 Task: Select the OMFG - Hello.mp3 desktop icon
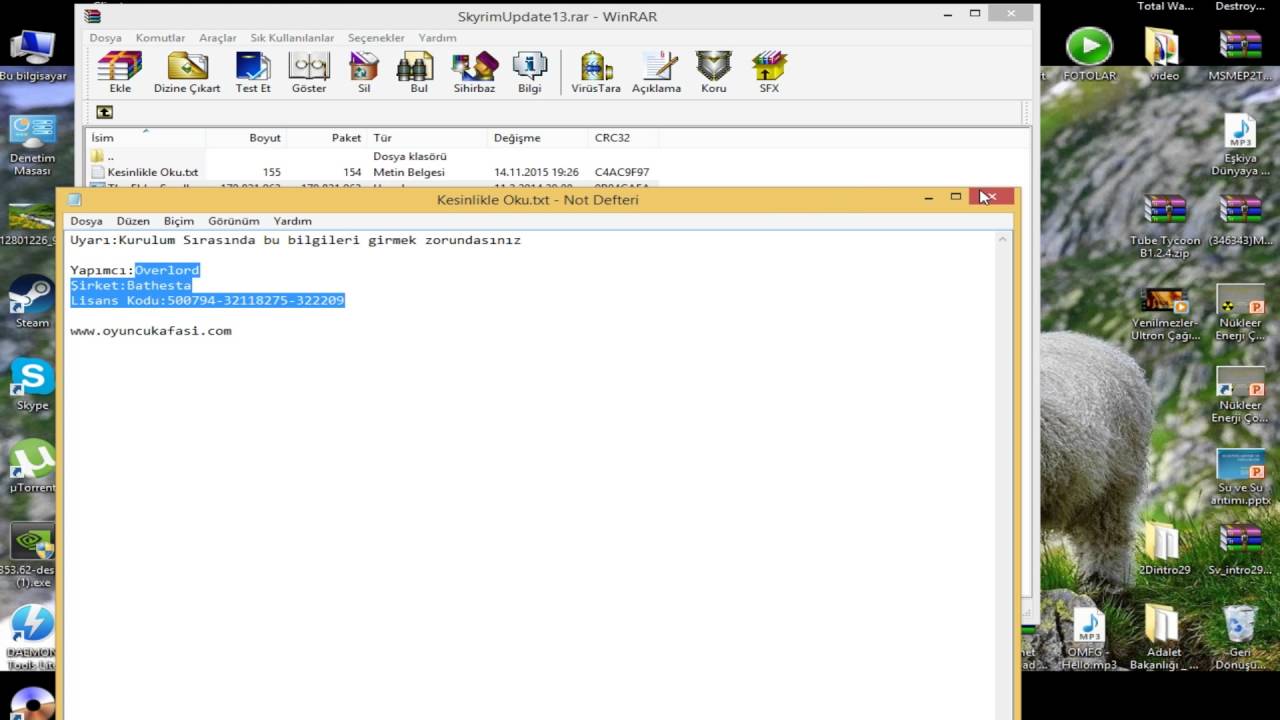point(1089,638)
